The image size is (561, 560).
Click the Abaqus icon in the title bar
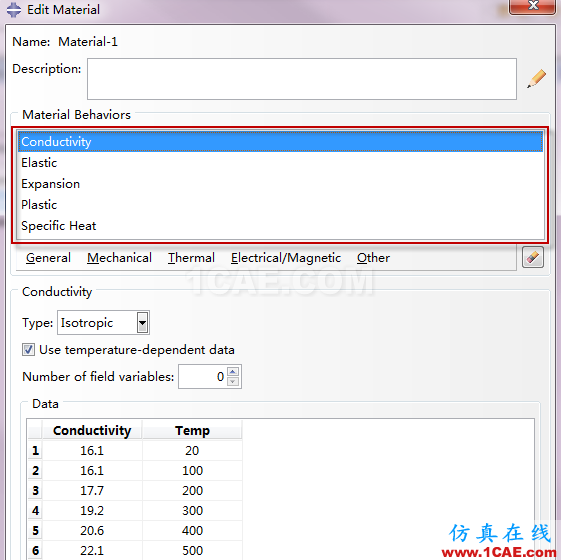[x=14, y=10]
